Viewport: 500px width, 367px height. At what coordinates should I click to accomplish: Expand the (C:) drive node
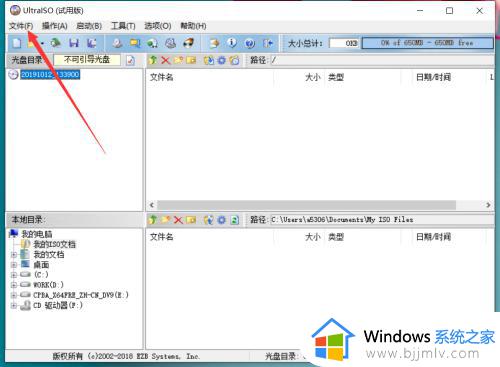pos(14,275)
